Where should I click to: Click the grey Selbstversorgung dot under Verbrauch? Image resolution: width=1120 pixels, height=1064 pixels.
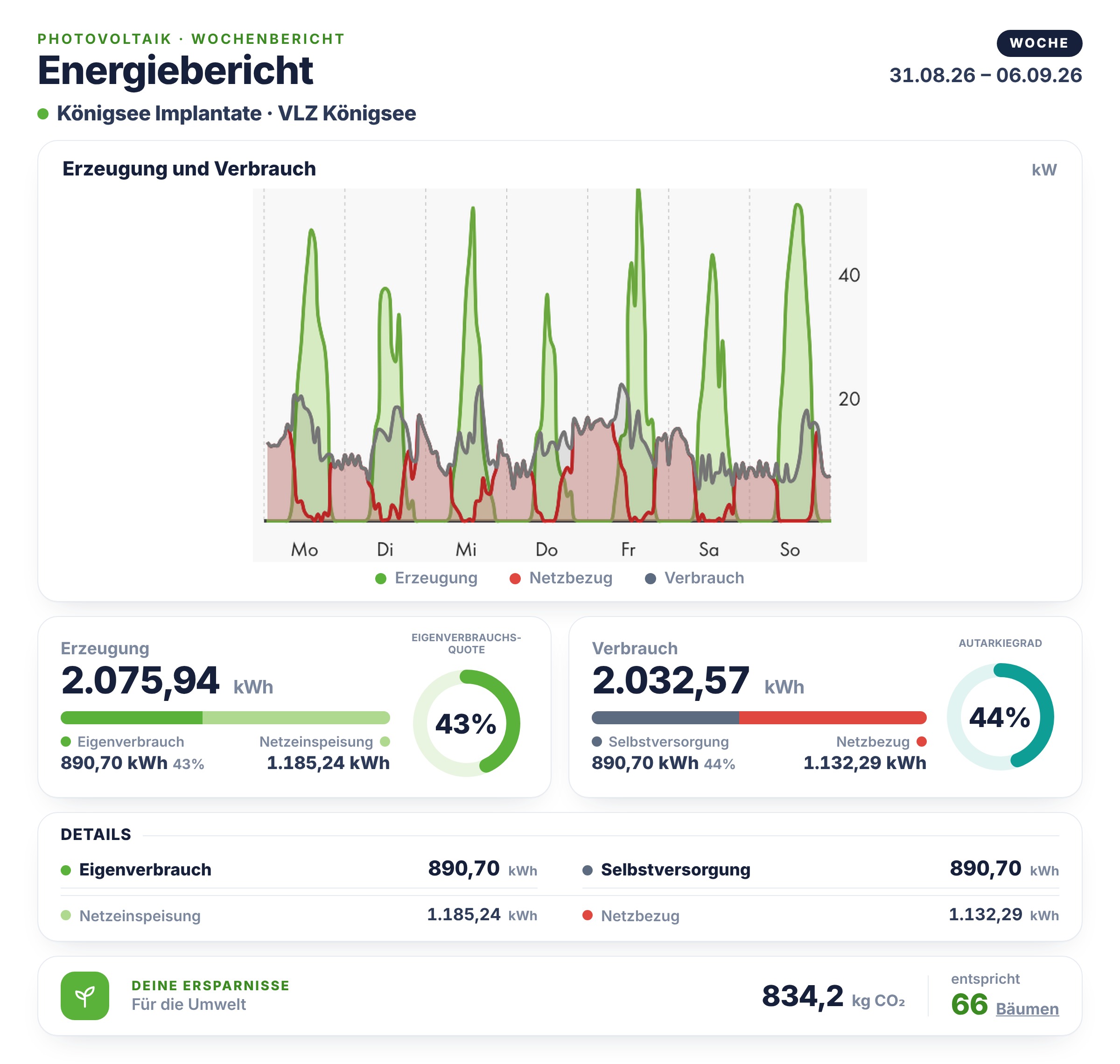pos(596,742)
